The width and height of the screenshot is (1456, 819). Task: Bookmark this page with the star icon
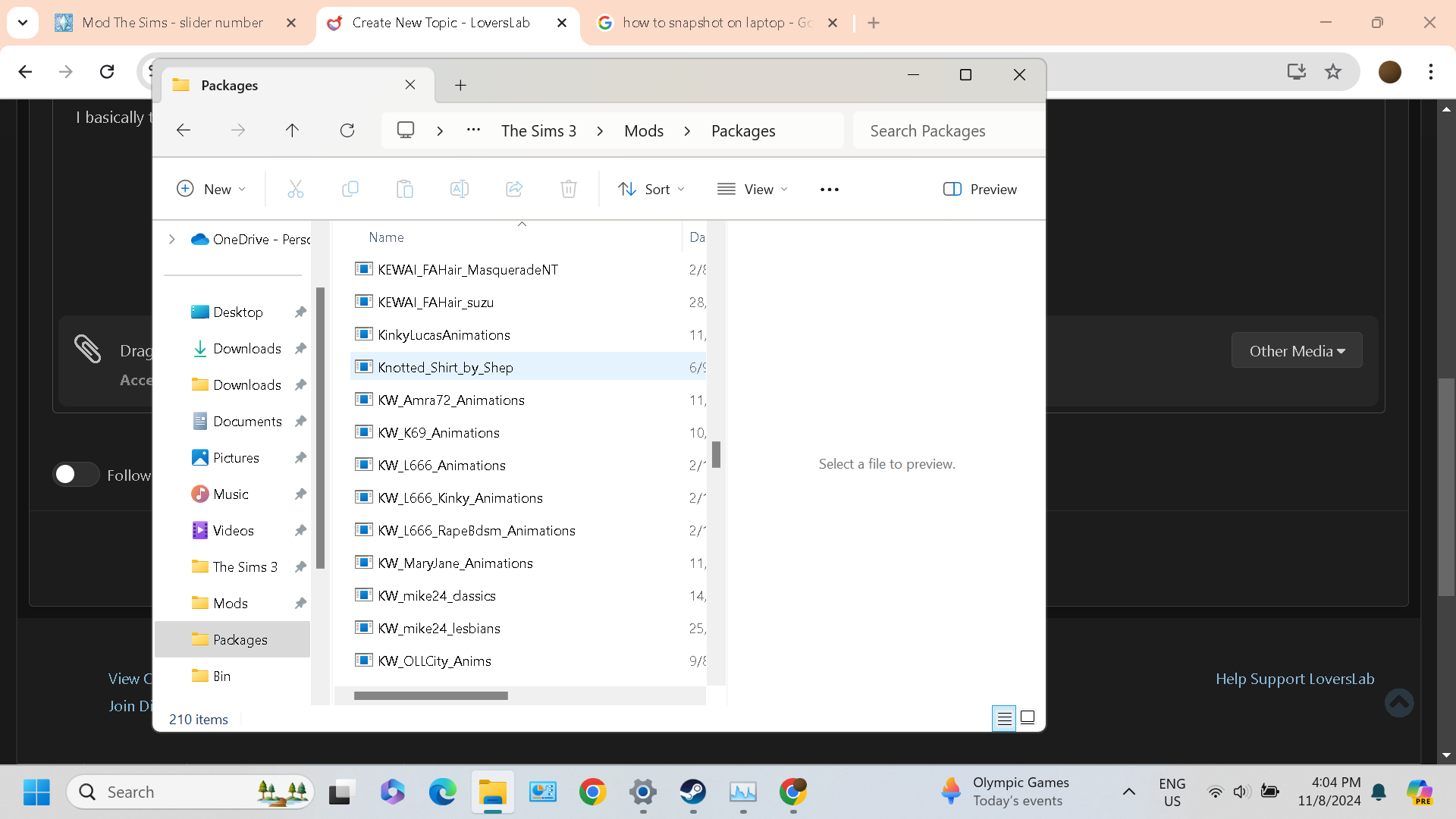(x=1333, y=71)
